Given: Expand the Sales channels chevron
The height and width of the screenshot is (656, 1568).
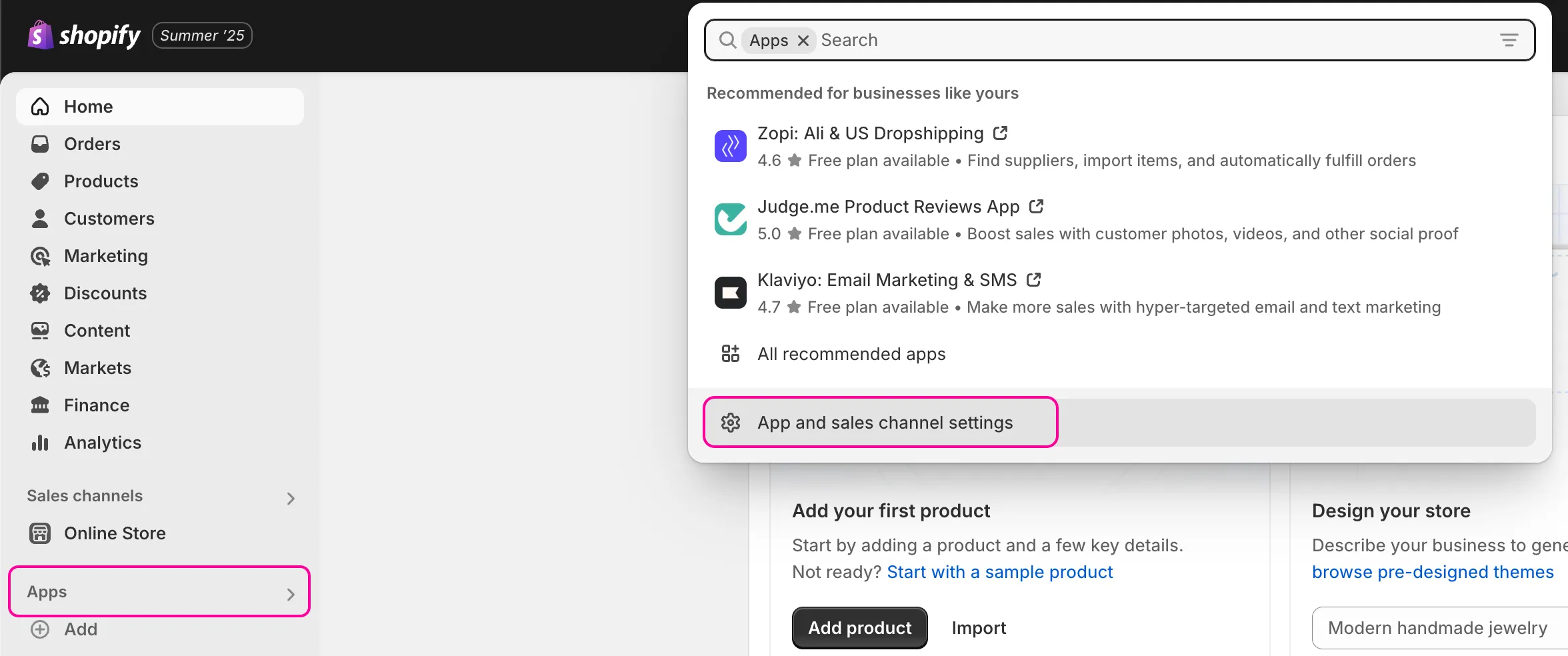Looking at the screenshot, I should tap(290, 498).
